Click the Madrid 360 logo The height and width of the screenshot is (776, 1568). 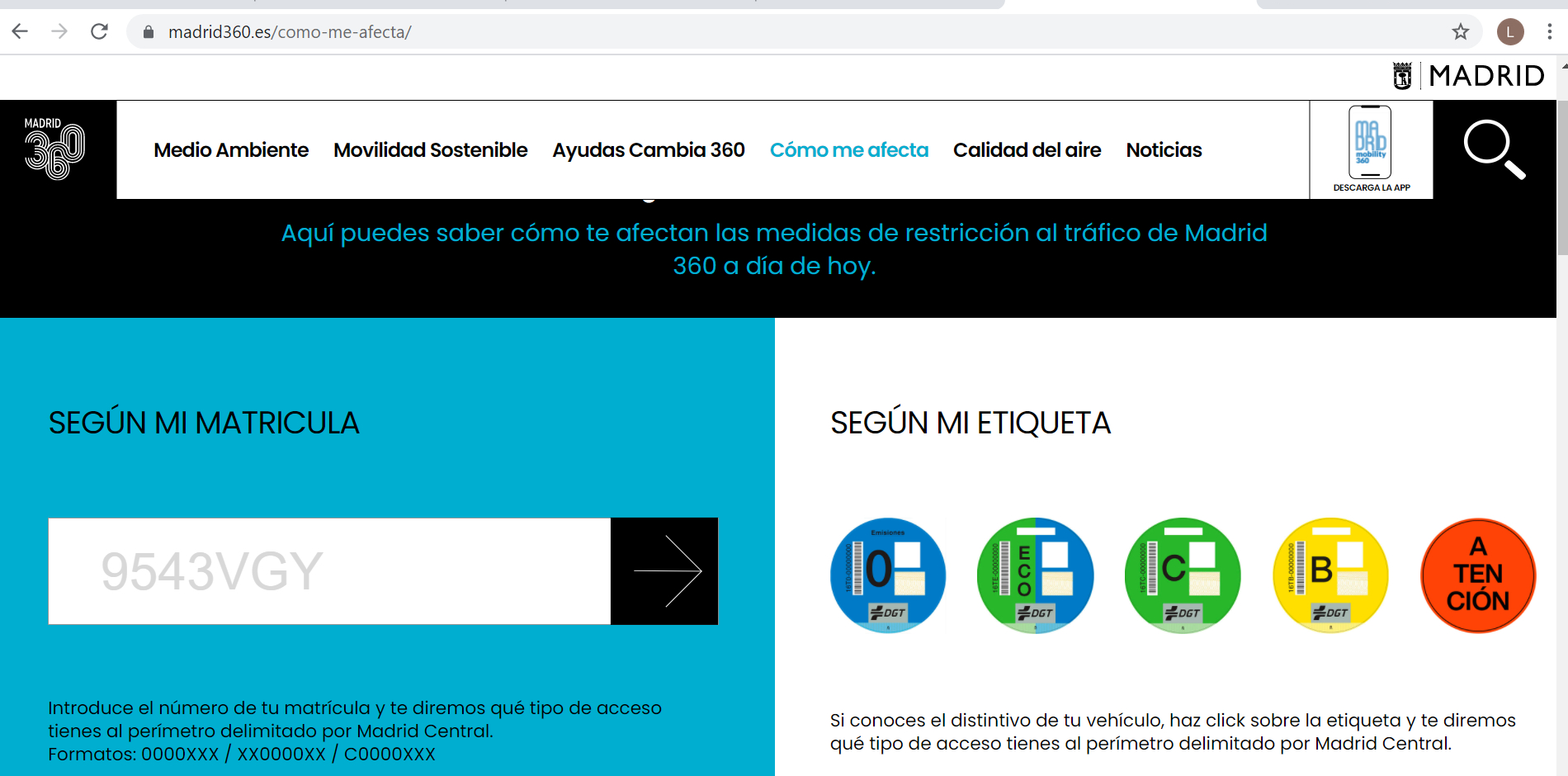click(53, 149)
